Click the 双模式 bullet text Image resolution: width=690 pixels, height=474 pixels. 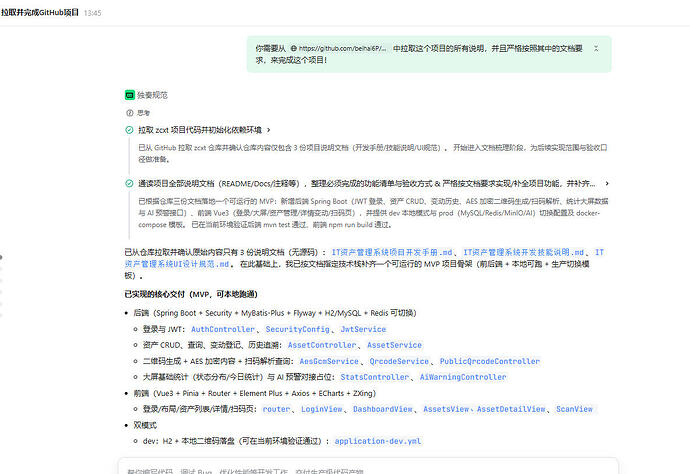coord(145,425)
